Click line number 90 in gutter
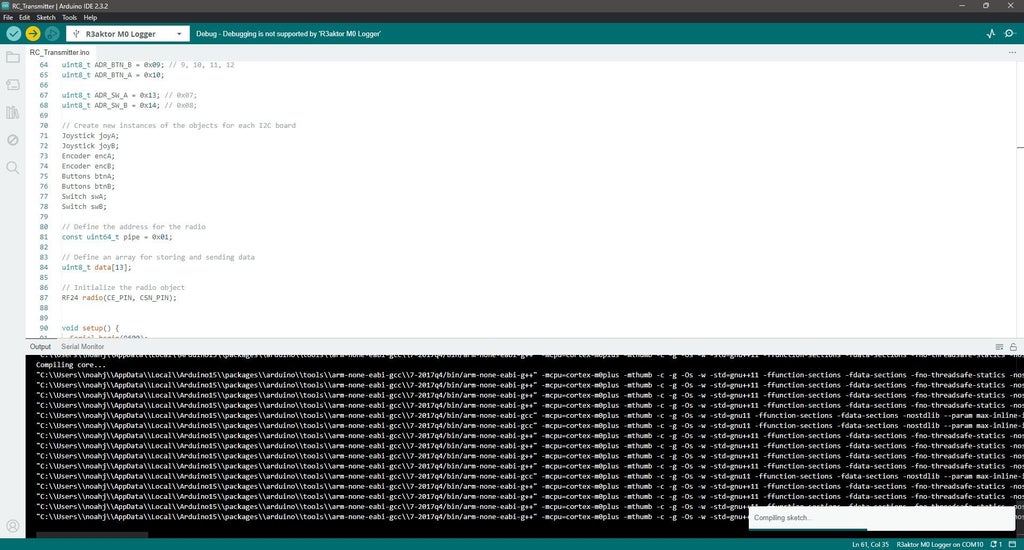This screenshot has width=1024, height=550. [x=44, y=328]
